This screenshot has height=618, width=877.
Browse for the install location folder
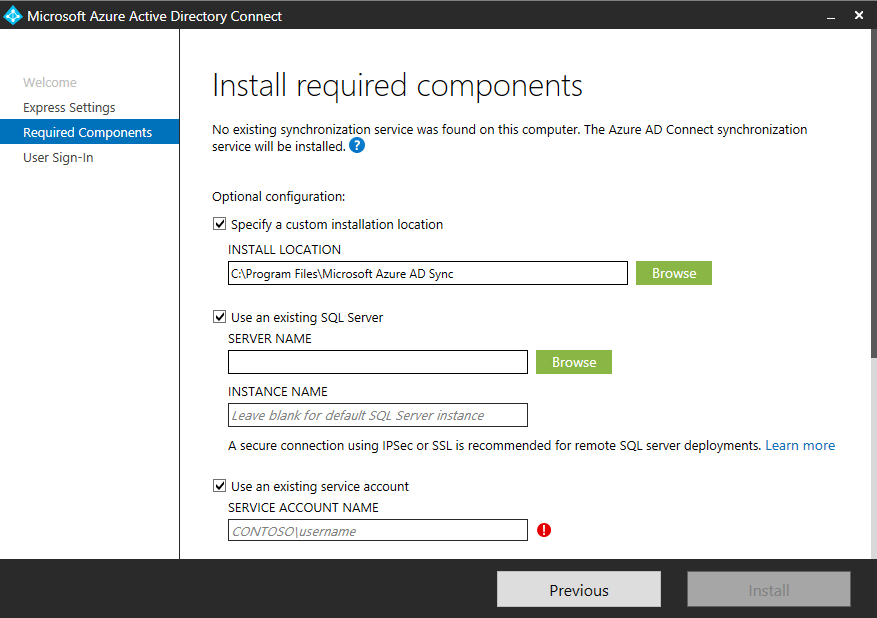pos(673,273)
